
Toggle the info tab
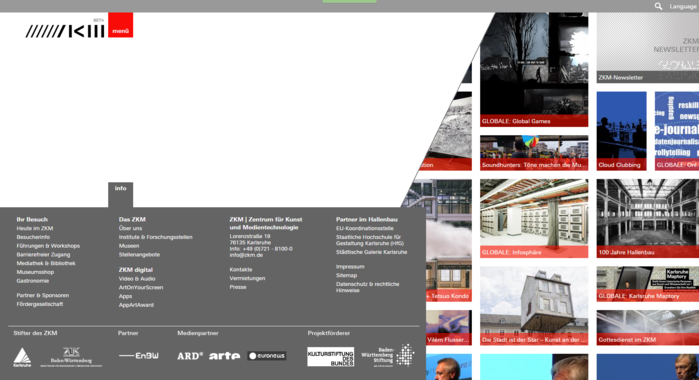(120, 194)
